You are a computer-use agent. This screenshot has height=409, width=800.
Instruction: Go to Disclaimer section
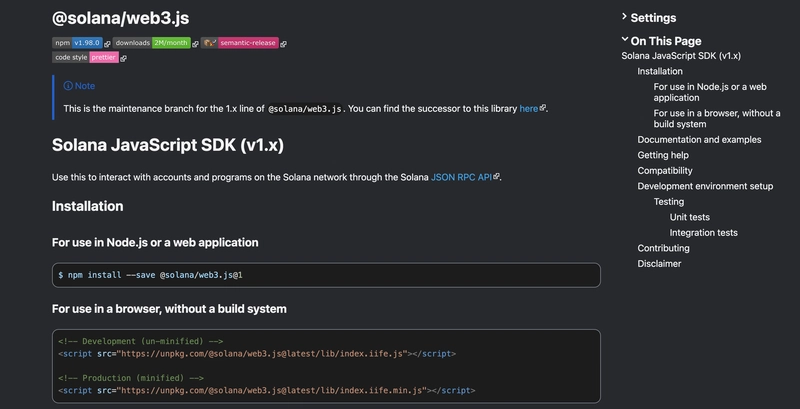pos(659,264)
